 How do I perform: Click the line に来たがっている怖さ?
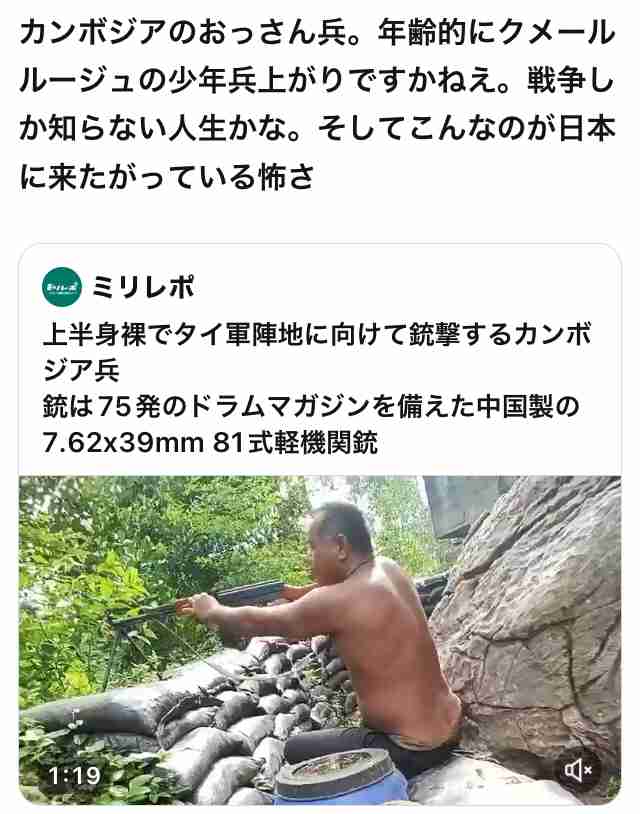pyautogui.click(x=167, y=177)
